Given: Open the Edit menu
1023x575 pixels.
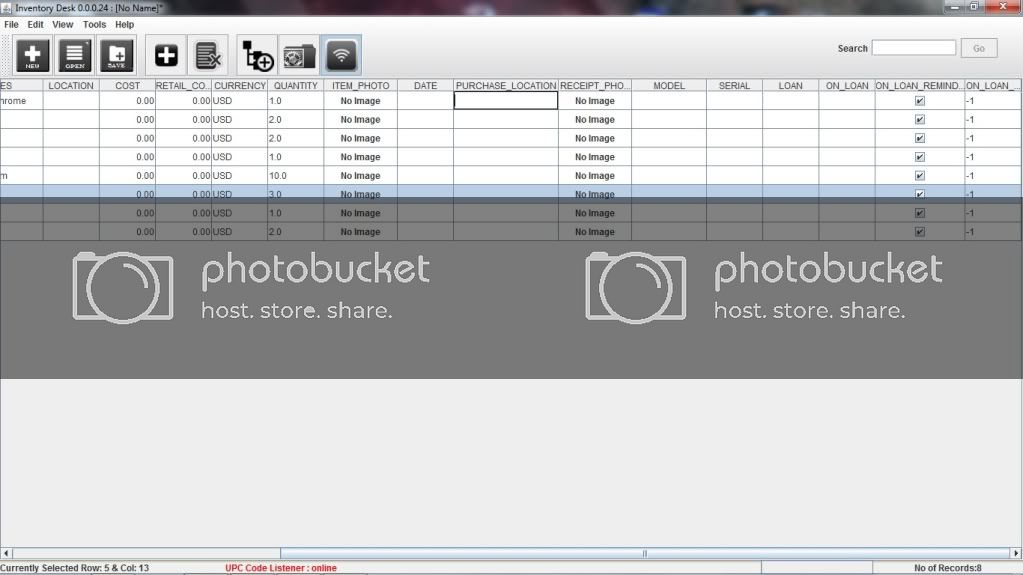Looking at the screenshot, I should point(35,25).
